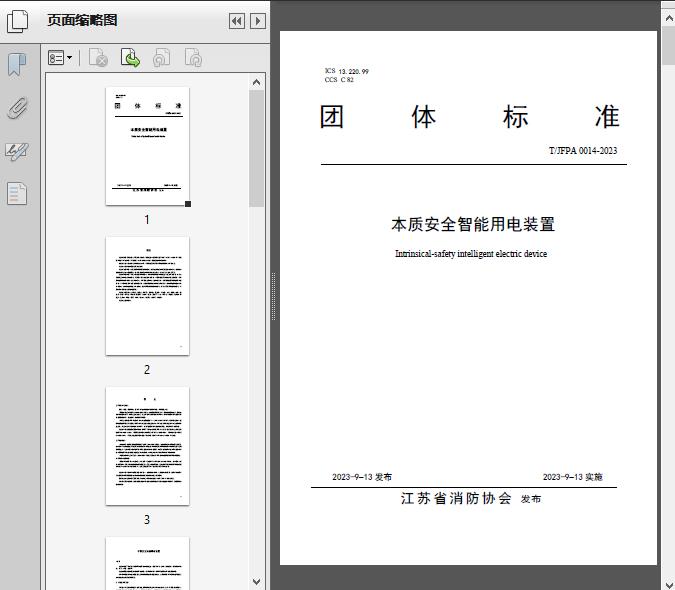Collapse the thumbnails pane with double-arrow button
Image resolution: width=675 pixels, height=590 pixels.
click(237, 21)
